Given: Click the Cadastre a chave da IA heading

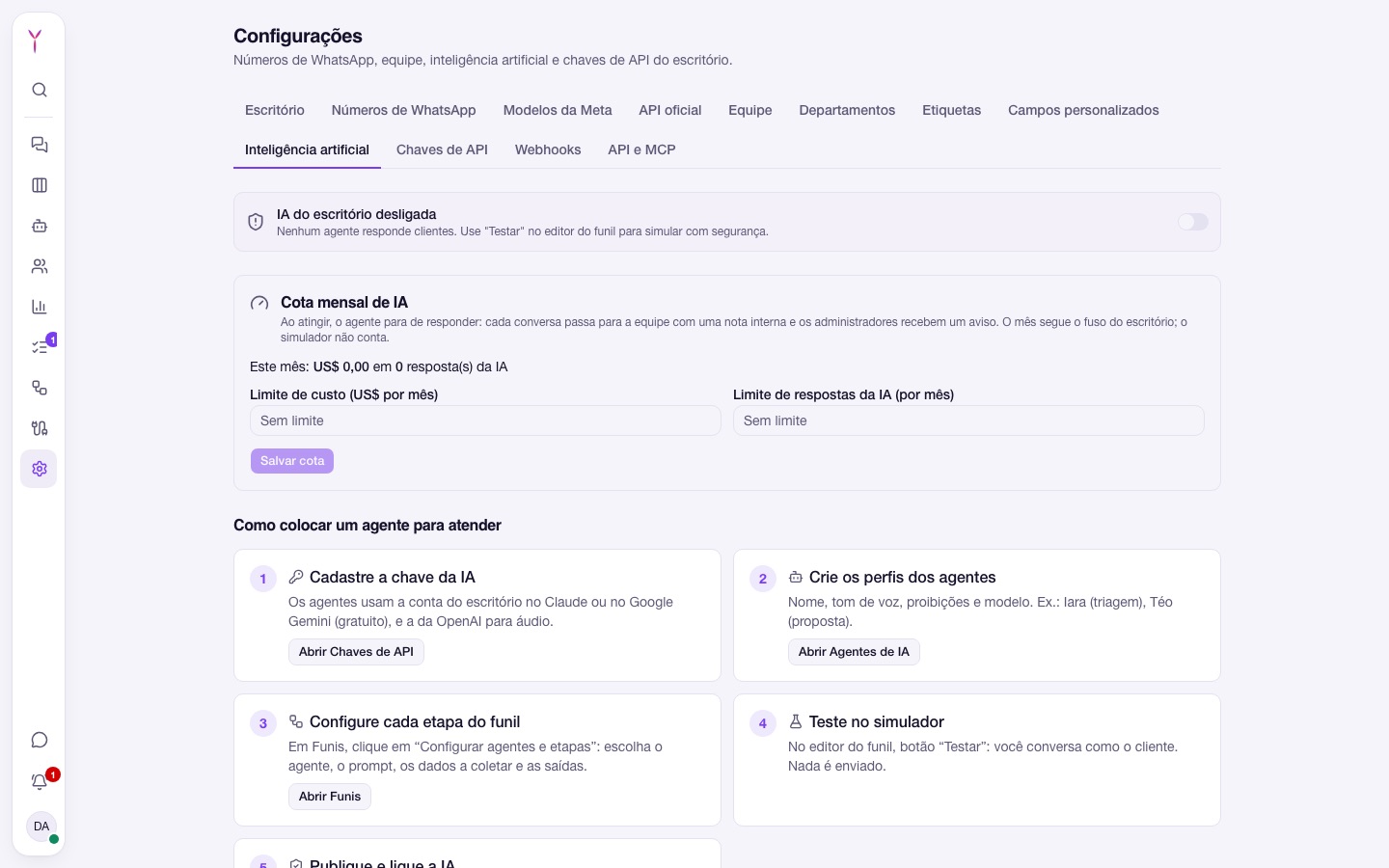Looking at the screenshot, I should [x=393, y=577].
